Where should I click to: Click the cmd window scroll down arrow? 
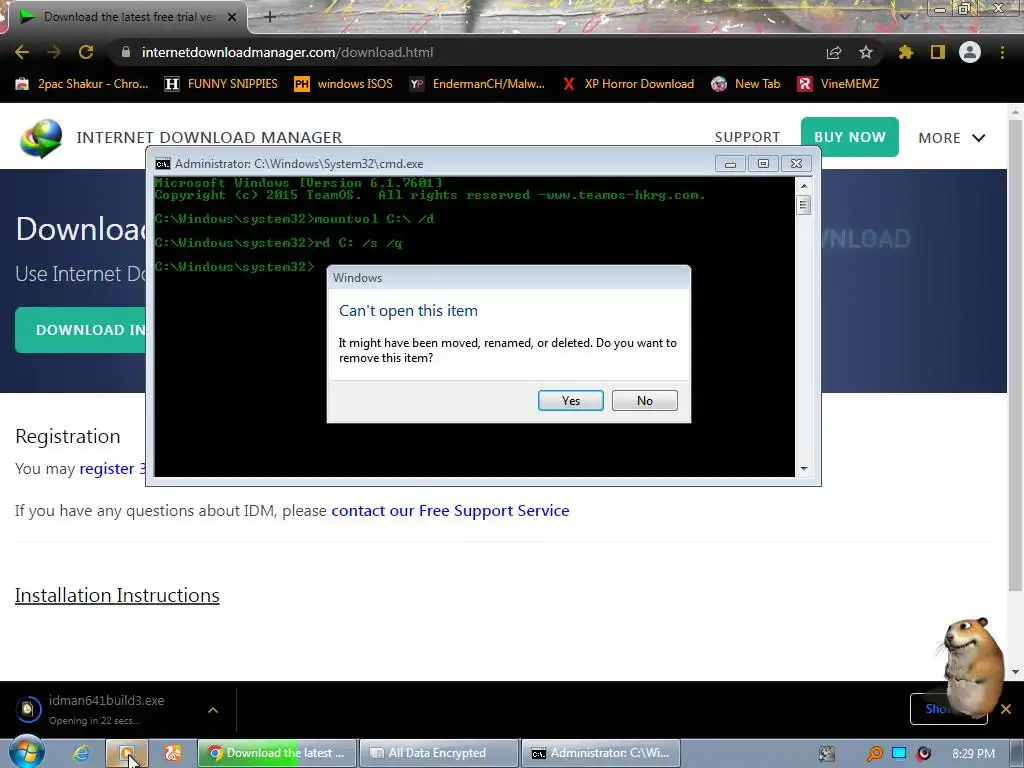[x=804, y=468]
